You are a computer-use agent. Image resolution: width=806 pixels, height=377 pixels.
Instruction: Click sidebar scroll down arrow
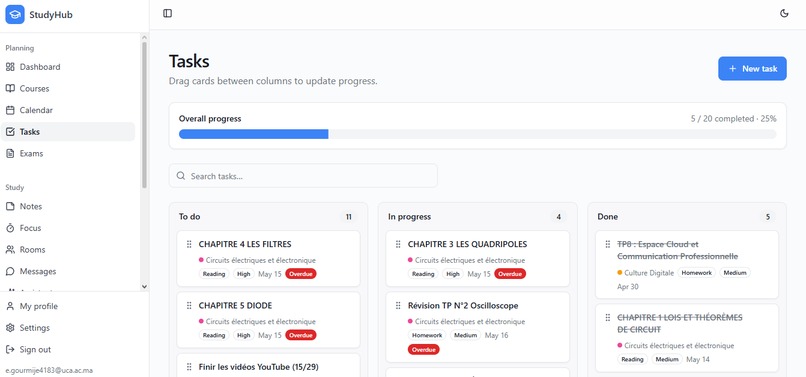pos(144,286)
